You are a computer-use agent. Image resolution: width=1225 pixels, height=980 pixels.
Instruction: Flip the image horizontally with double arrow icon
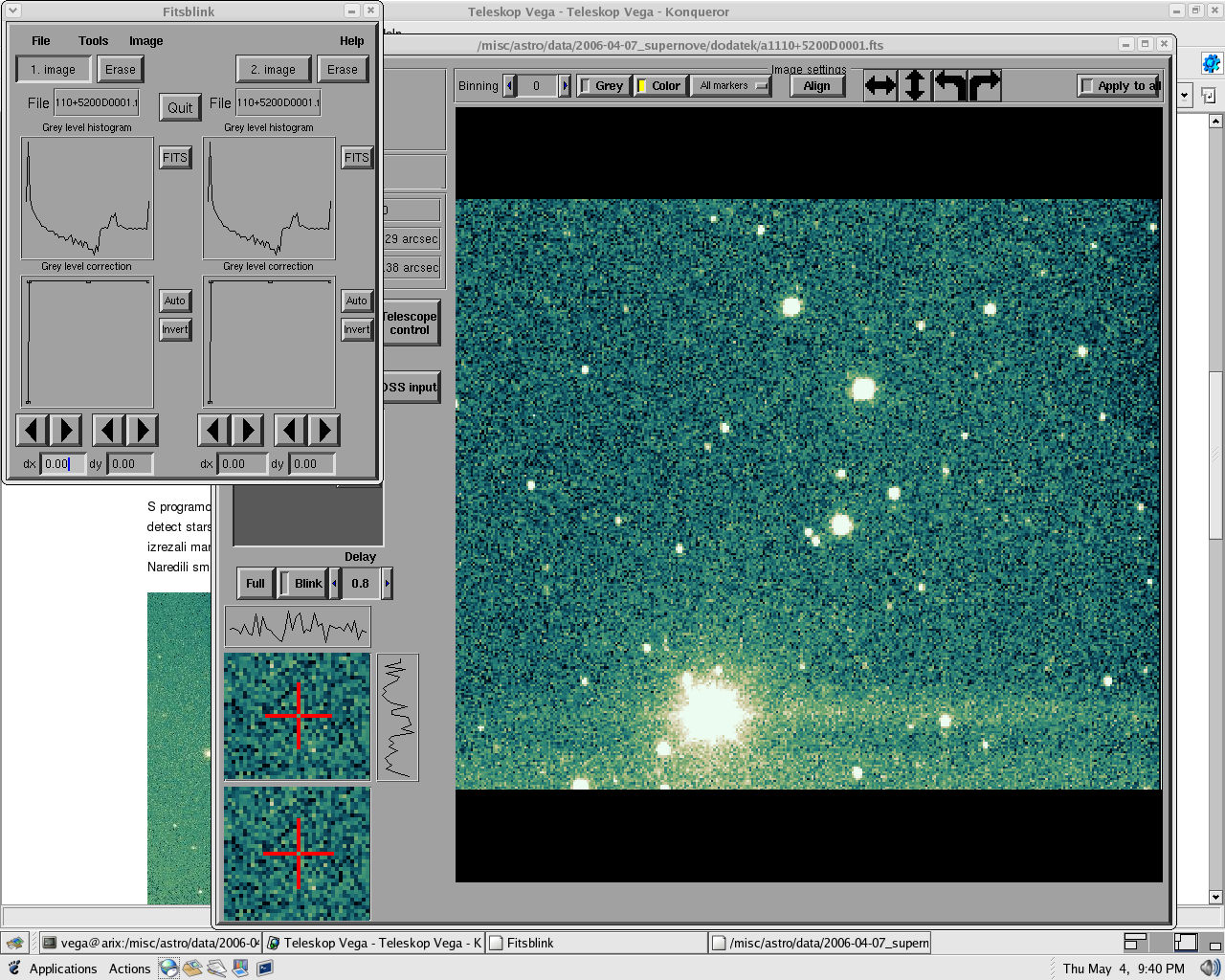click(880, 85)
